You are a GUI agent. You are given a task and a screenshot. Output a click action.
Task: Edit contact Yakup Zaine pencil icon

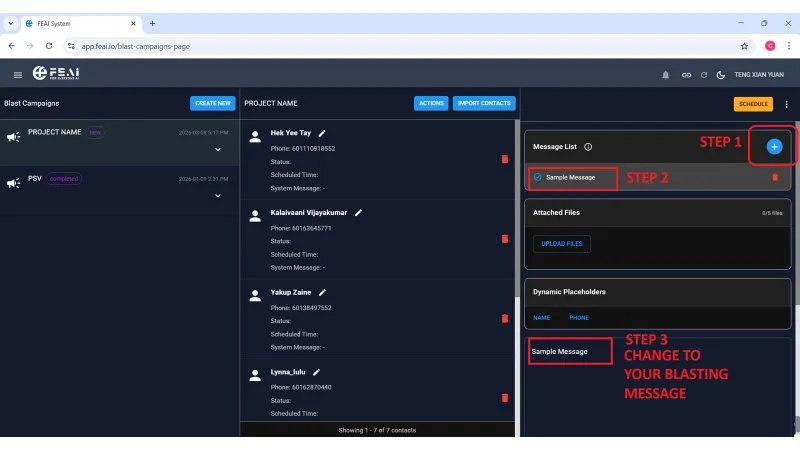pyautogui.click(x=322, y=292)
